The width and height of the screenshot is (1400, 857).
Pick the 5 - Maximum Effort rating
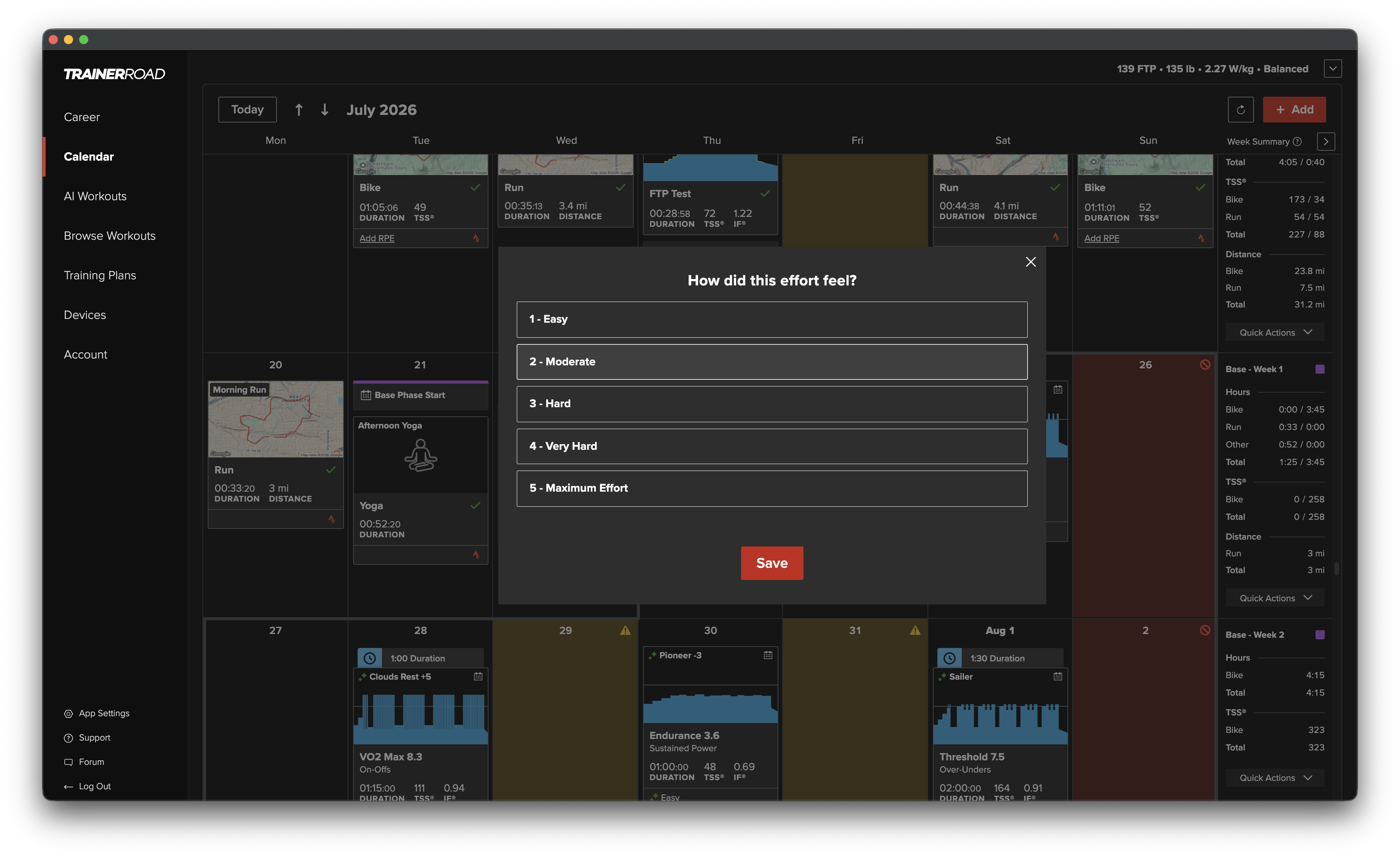[x=772, y=488]
